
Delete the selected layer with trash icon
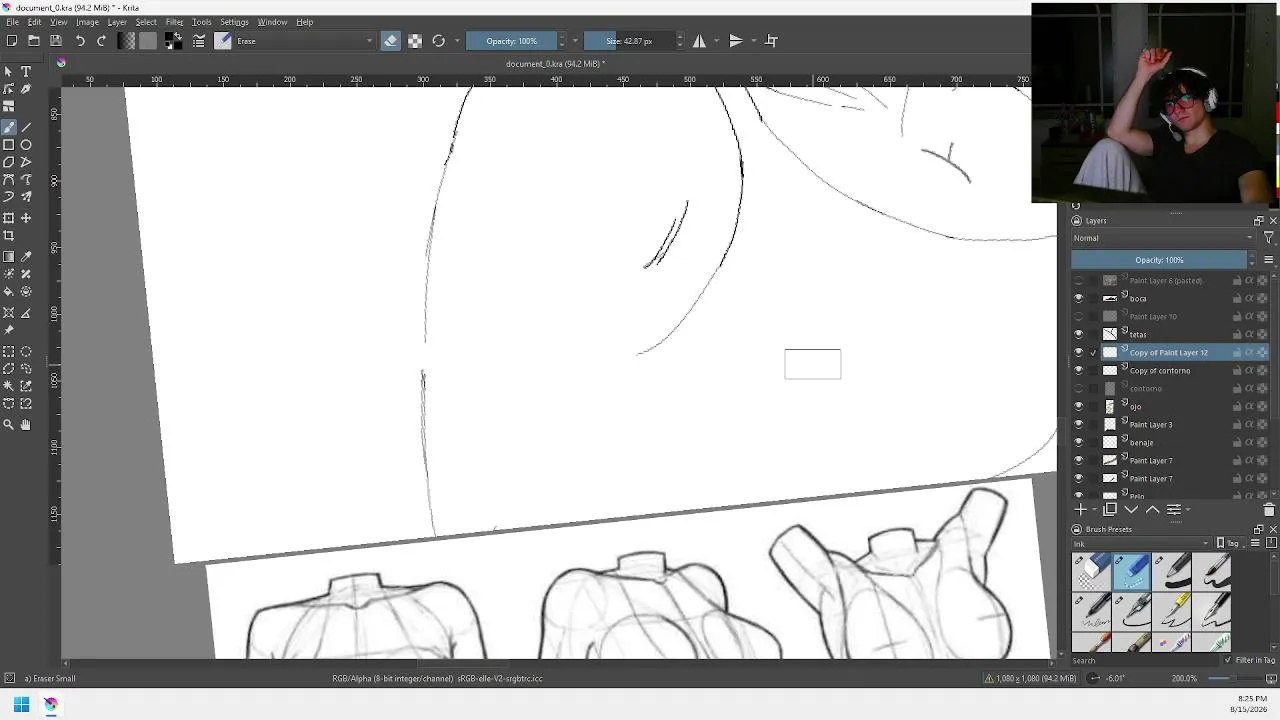point(1269,510)
